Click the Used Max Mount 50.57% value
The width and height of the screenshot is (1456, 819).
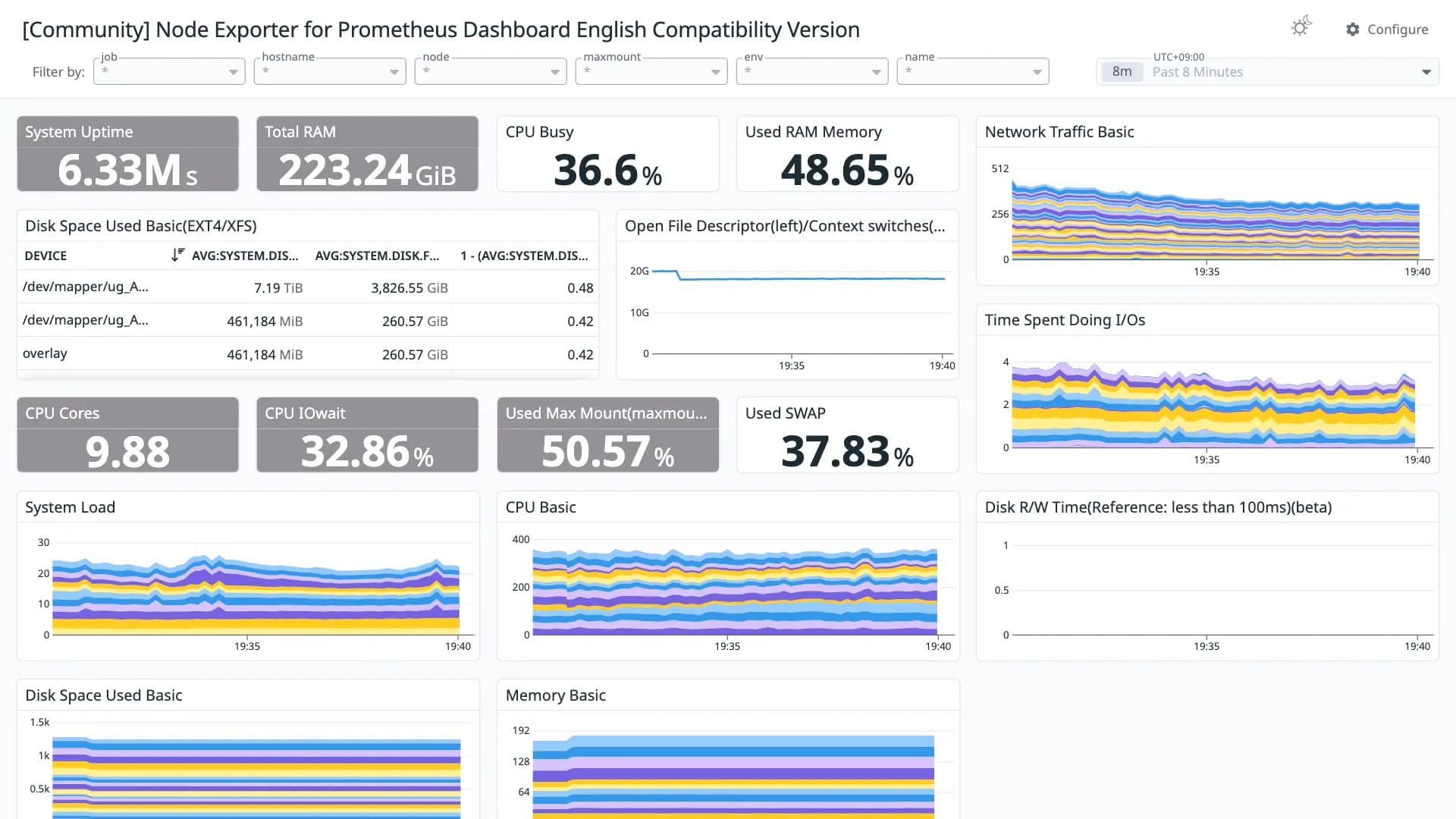[607, 451]
